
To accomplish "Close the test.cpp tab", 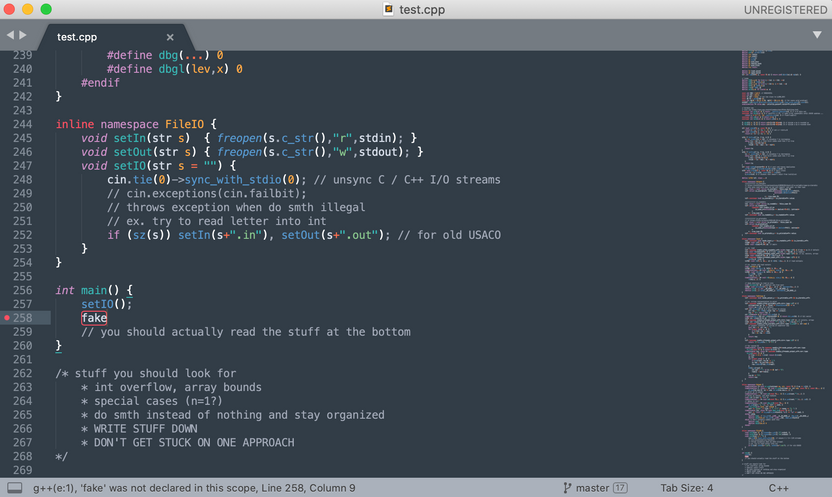I will click(170, 37).
